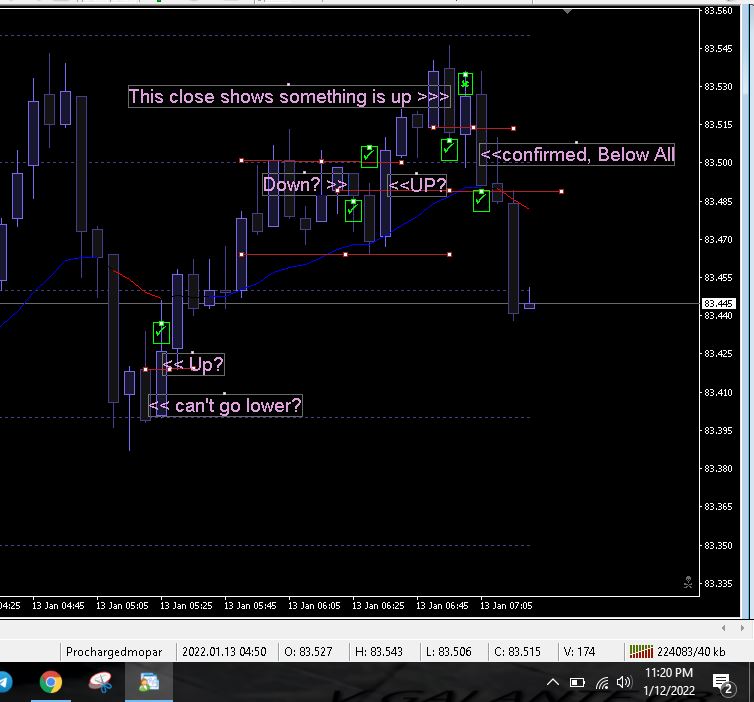Click the 'H: 83.543' high price field
The image size is (754, 702).
click(x=379, y=652)
